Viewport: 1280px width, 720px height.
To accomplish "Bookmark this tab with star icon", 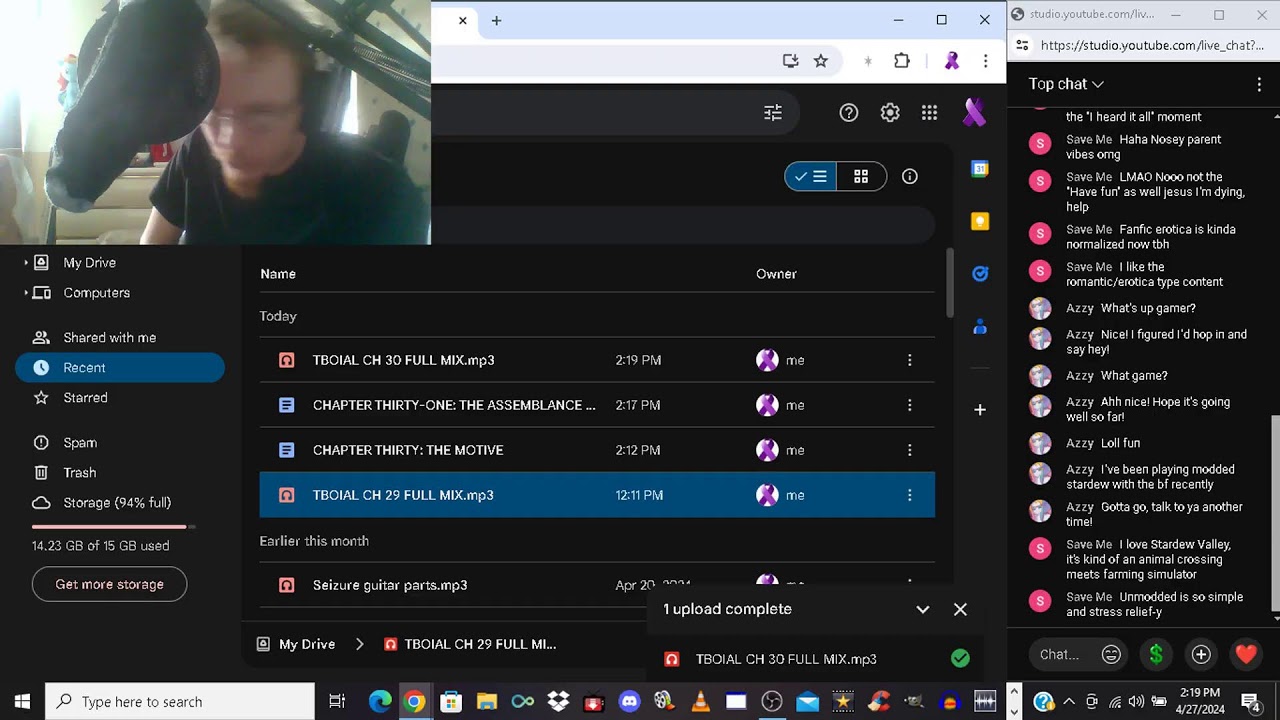I will click(821, 61).
